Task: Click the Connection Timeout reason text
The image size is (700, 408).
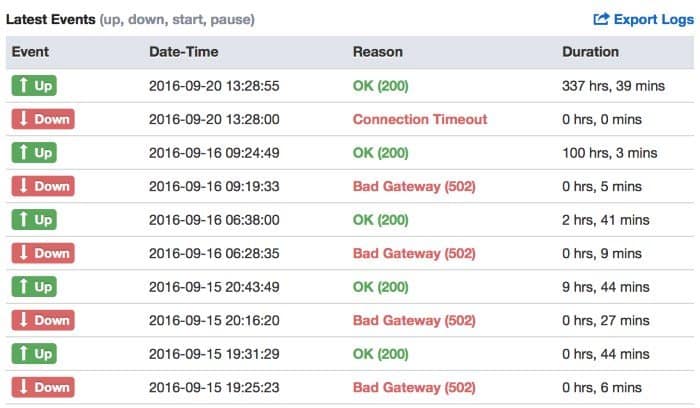Action: pyautogui.click(x=420, y=119)
